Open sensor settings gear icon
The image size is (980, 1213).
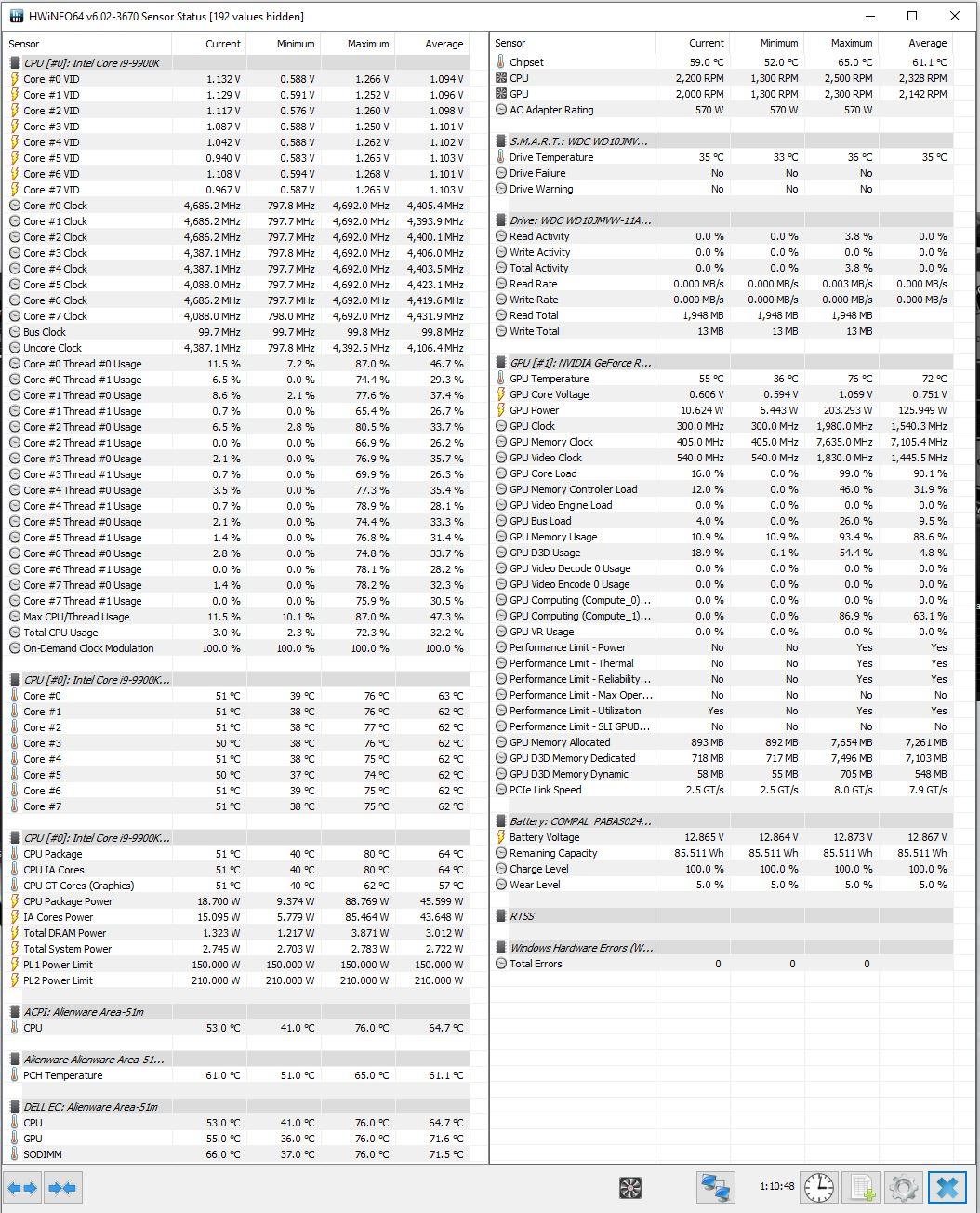pyautogui.click(x=904, y=1188)
